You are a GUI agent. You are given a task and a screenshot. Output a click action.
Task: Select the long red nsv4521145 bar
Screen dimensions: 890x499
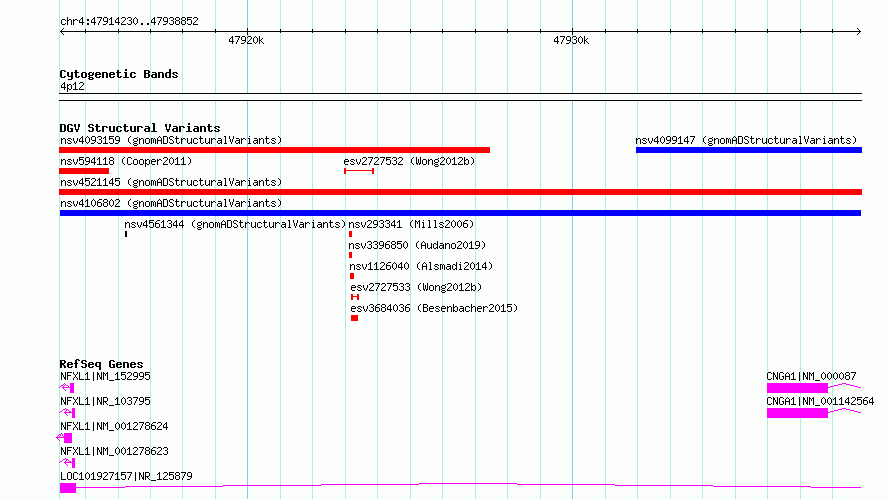click(460, 192)
